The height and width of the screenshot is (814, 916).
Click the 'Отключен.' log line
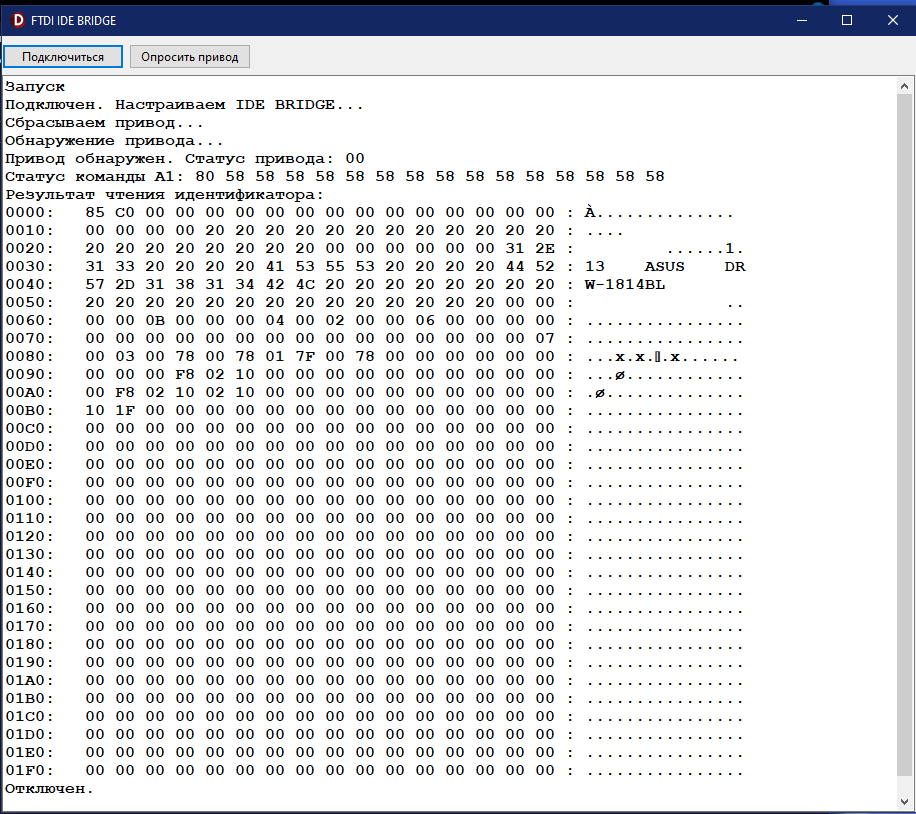click(x=49, y=789)
